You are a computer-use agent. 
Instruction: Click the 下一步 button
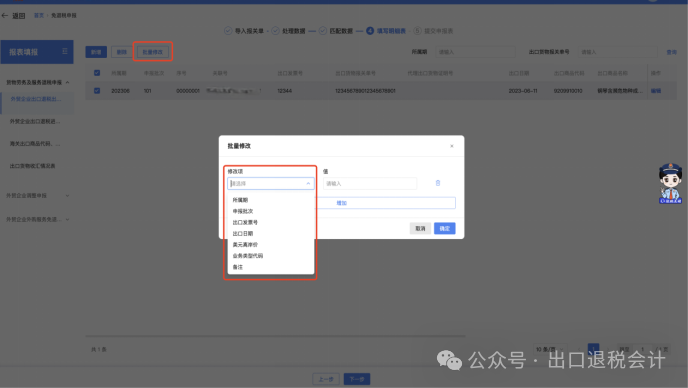[357, 379]
